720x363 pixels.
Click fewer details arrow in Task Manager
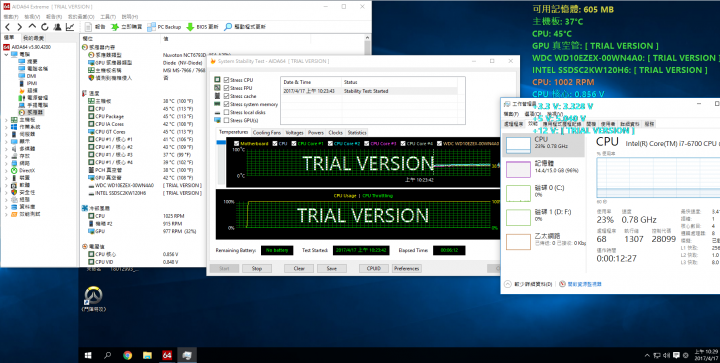point(507,284)
